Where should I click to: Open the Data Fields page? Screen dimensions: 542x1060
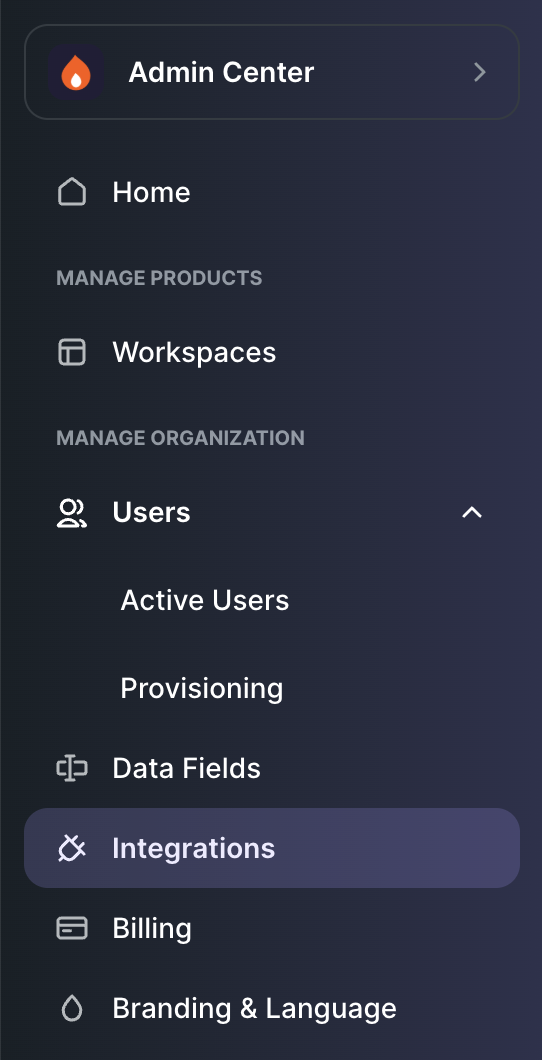click(187, 769)
